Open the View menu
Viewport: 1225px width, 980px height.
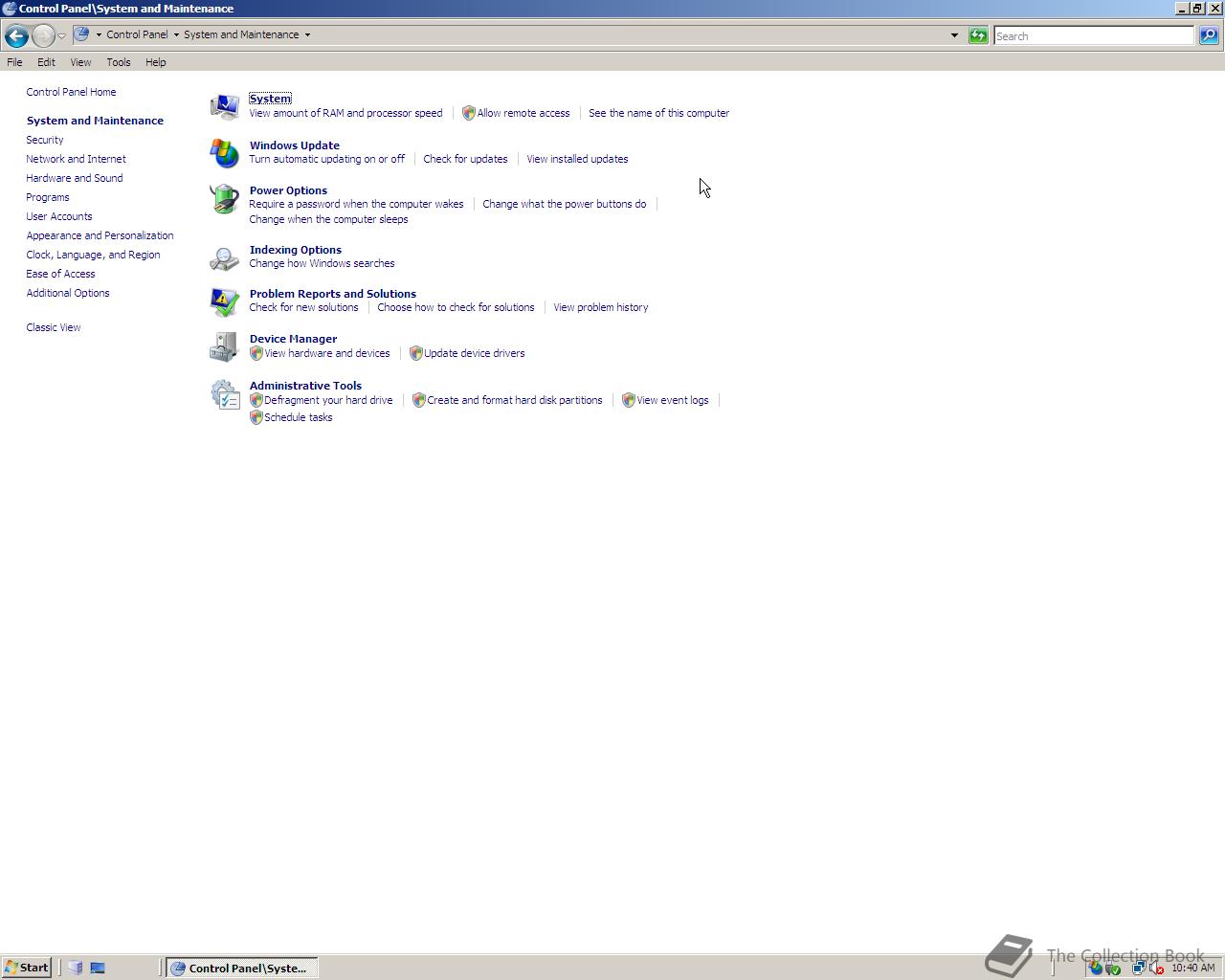tap(80, 62)
